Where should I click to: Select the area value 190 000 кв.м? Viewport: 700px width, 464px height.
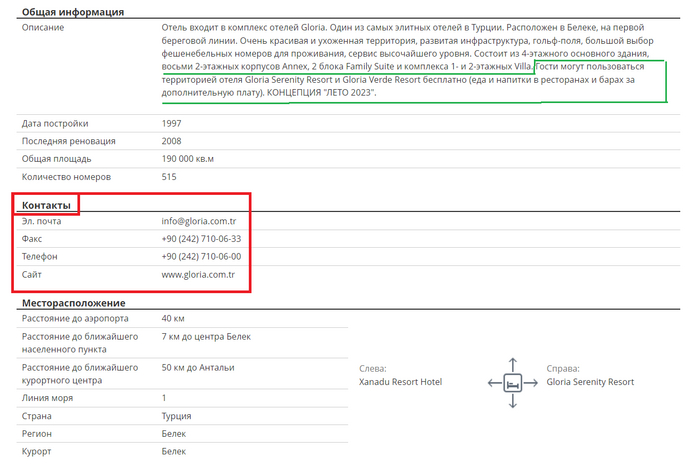188,159
